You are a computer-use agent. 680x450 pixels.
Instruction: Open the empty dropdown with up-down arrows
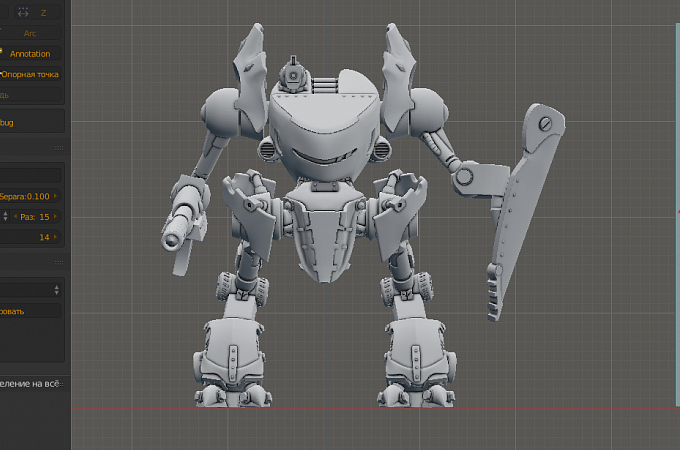point(30,290)
